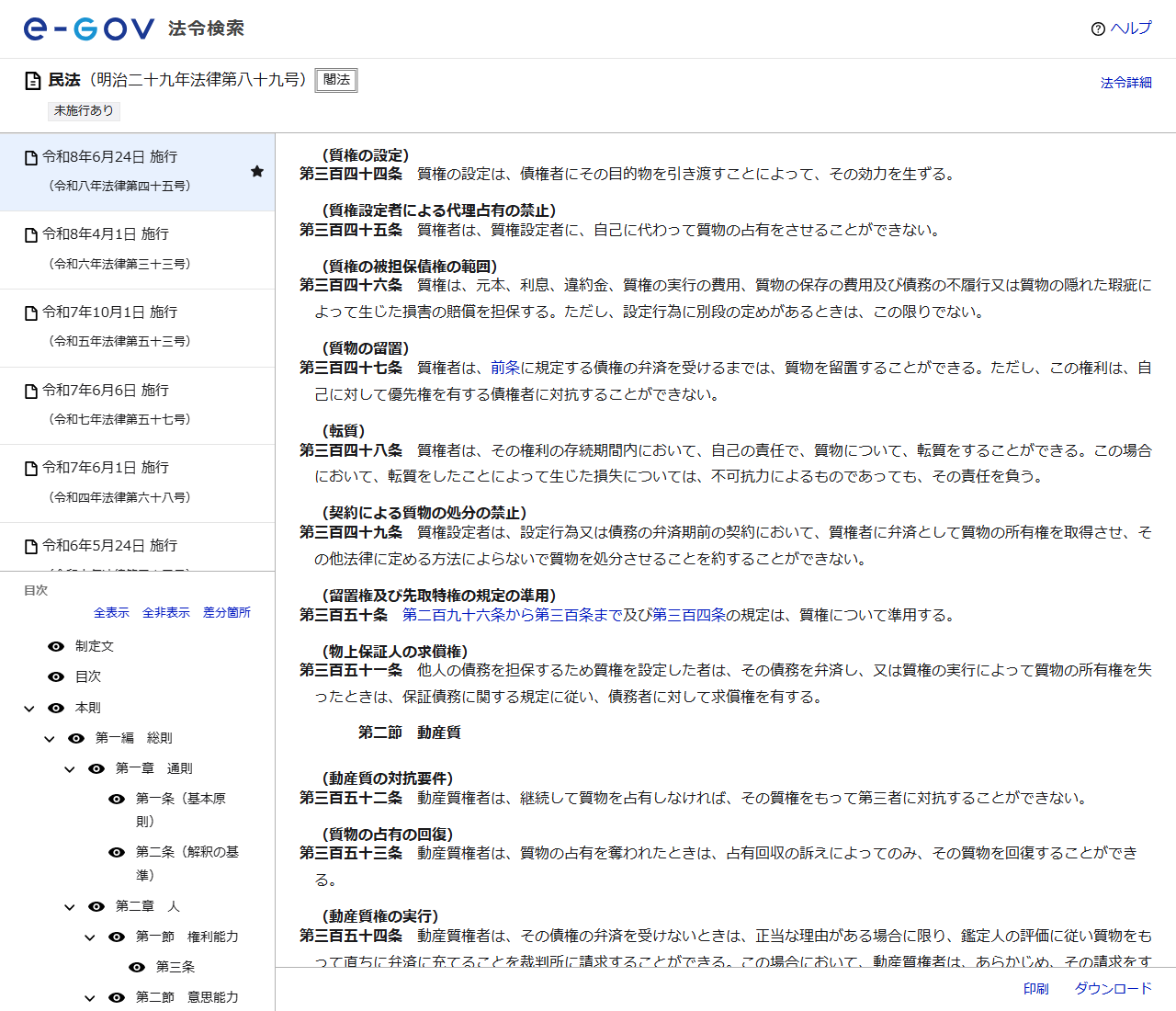
Task: Click document icon for 令和7年6月6日 施行
Action: (x=31, y=392)
